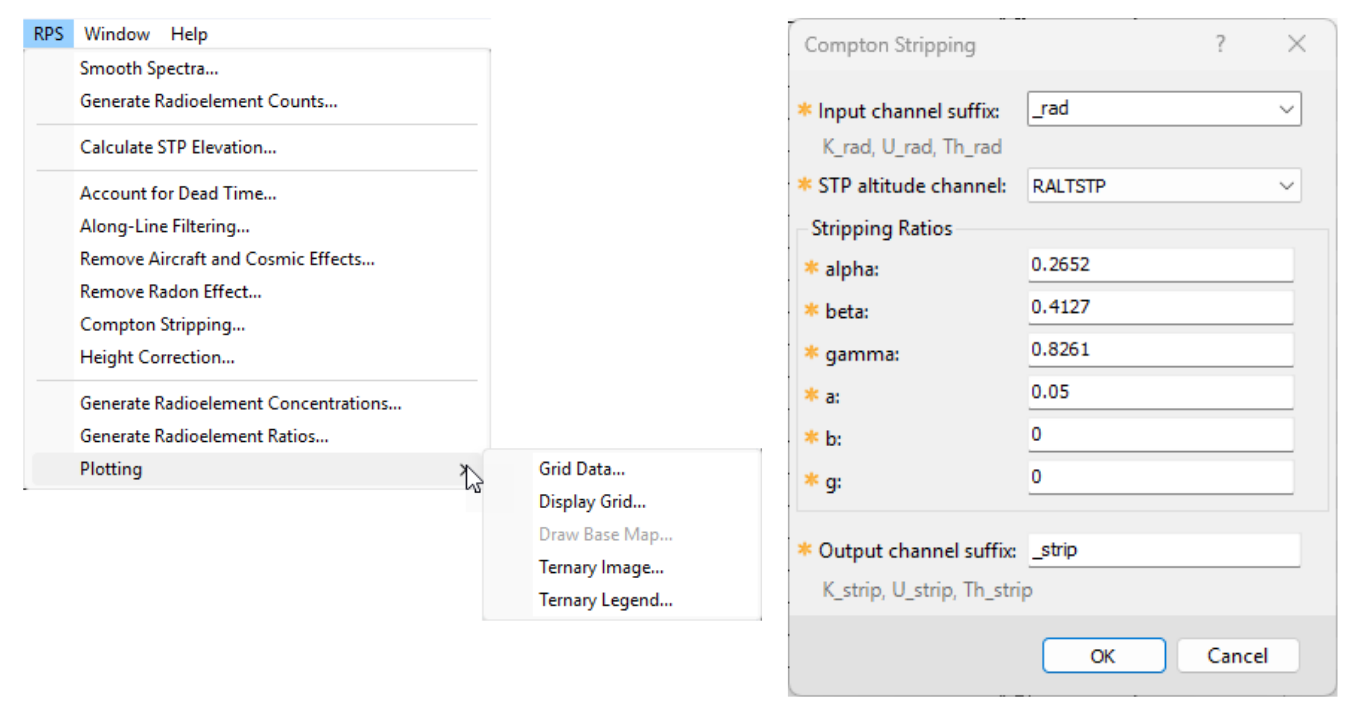Expand the Plotting submenu
Screen dimensions: 1366x715
(x=111, y=469)
